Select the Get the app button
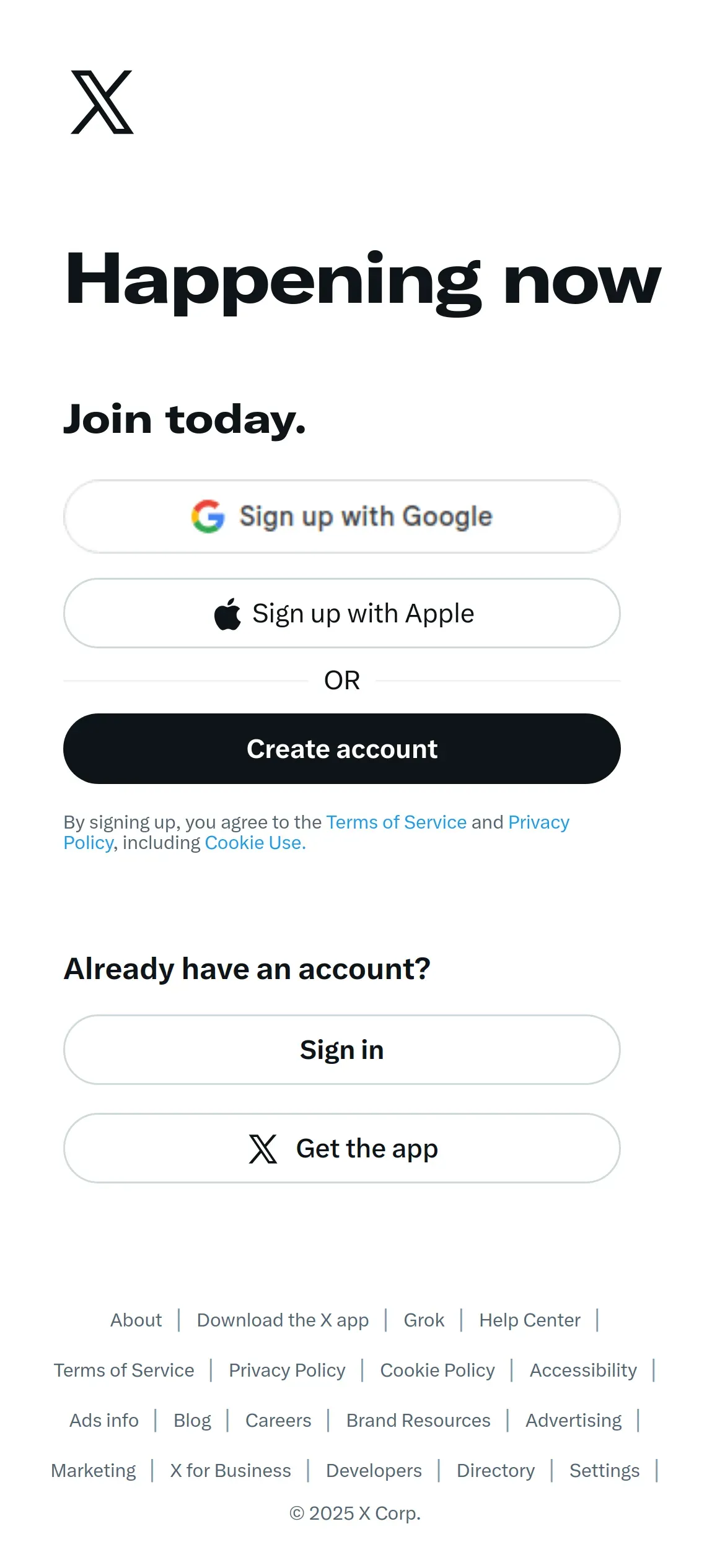This screenshot has height=1568, width=725. click(x=342, y=1148)
